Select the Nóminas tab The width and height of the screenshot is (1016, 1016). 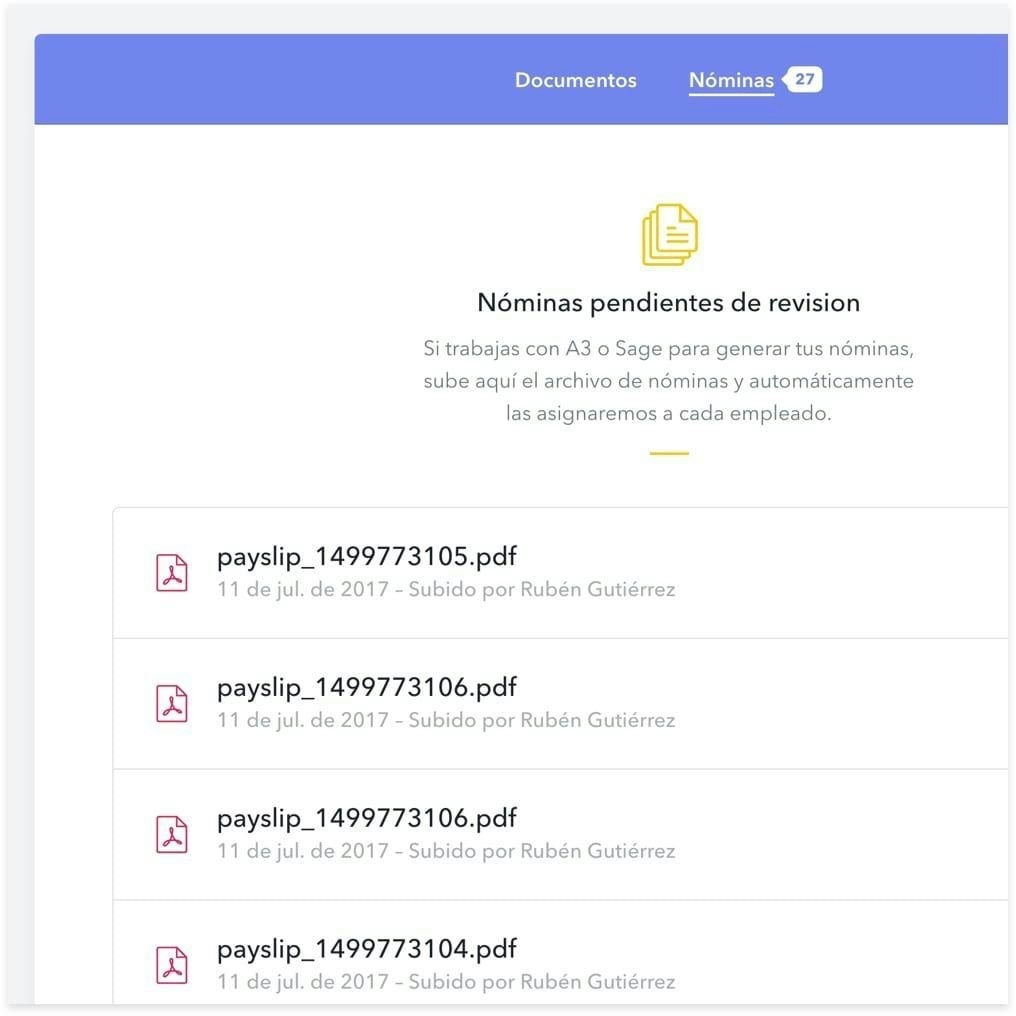[731, 80]
